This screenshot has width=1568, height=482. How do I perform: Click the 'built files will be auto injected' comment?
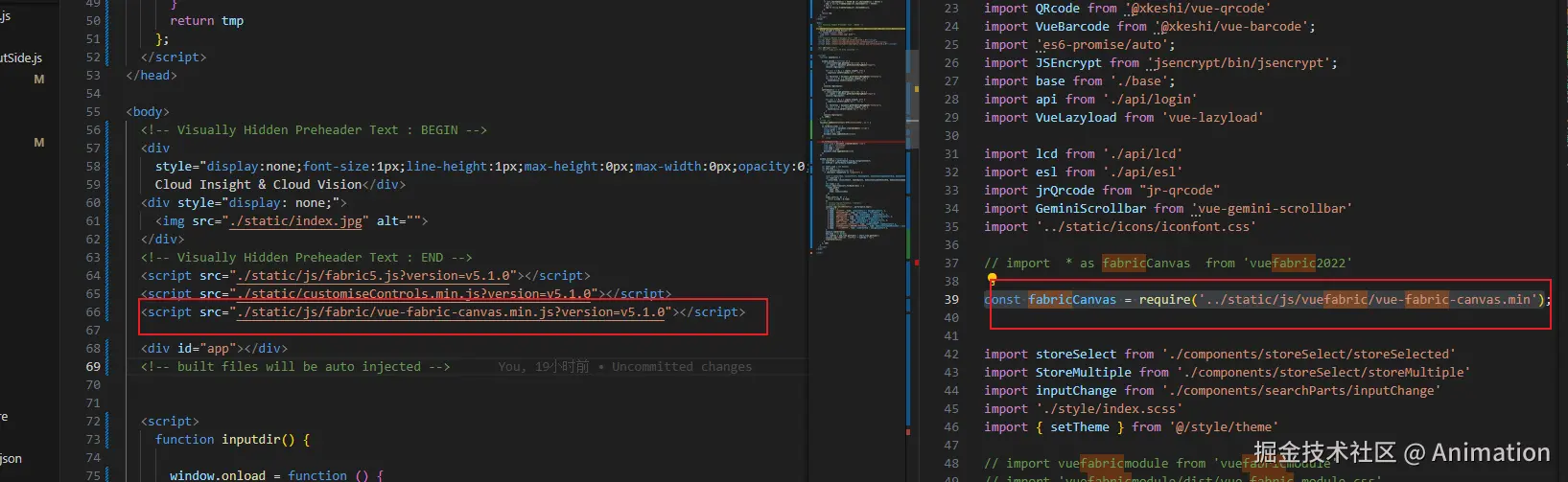(x=295, y=367)
